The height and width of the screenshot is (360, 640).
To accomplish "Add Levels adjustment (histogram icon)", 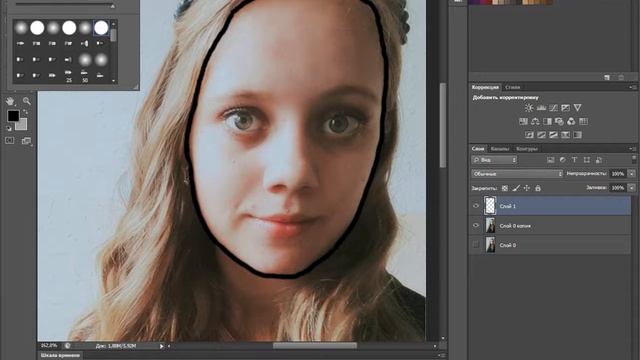I will coord(541,108).
